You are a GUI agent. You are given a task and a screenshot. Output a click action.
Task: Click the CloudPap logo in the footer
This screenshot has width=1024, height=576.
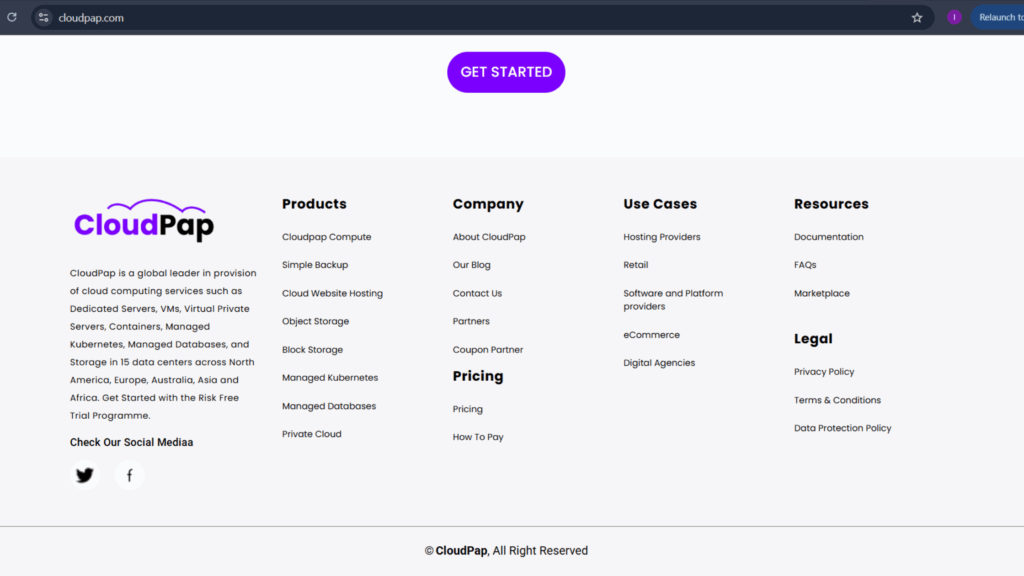coord(143,221)
